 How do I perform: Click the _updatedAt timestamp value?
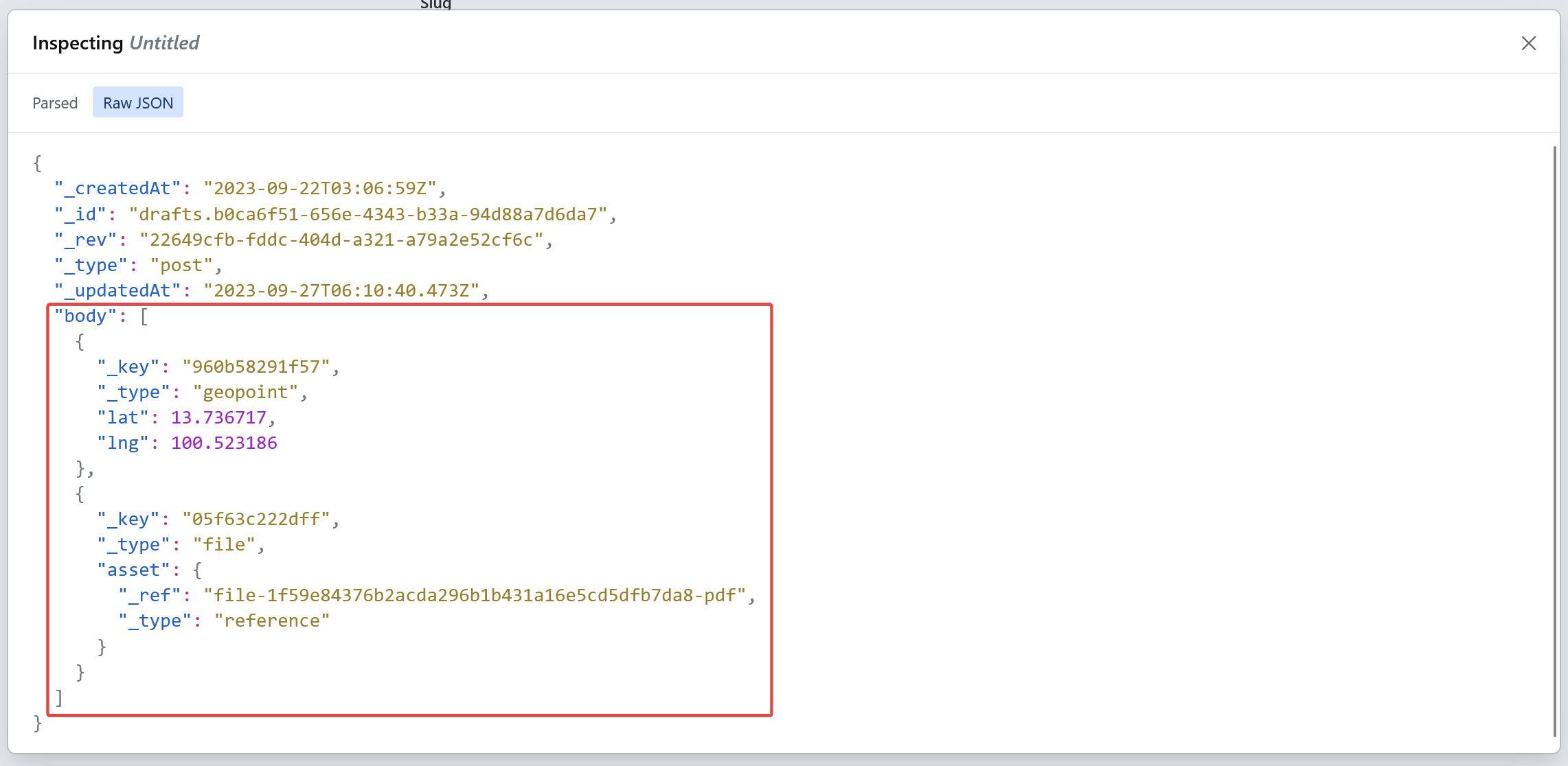pos(341,291)
